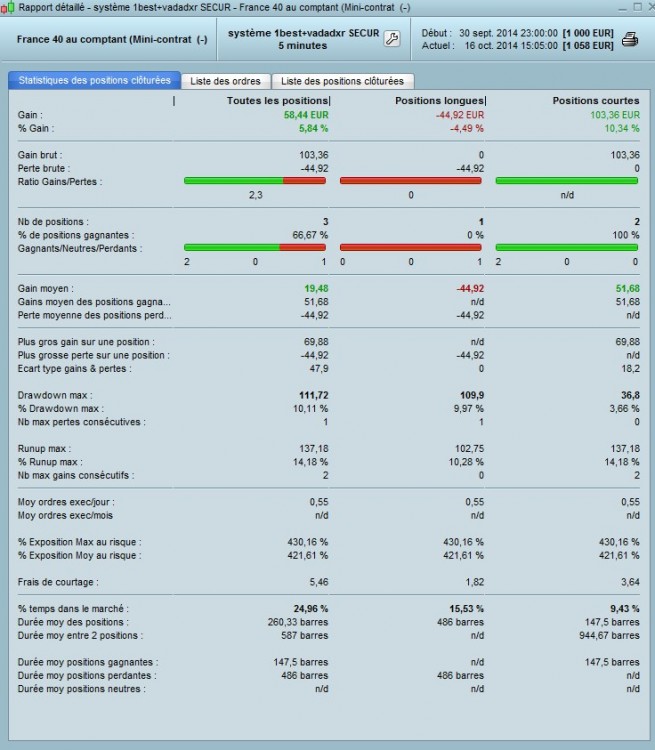The height and width of the screenshot is (750, 655).
Task: Click the système 1best+vadadxr SECUR title
Action: click(x=303, y=33)
